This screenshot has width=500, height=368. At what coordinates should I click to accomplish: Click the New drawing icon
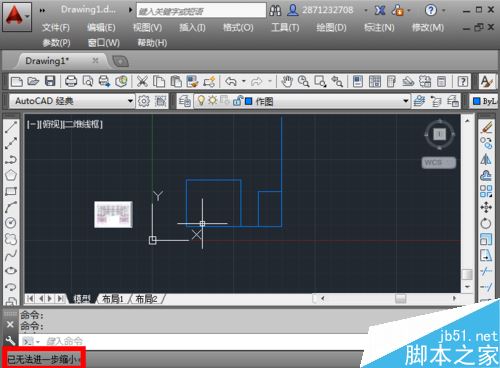click(x=17, y=81)
